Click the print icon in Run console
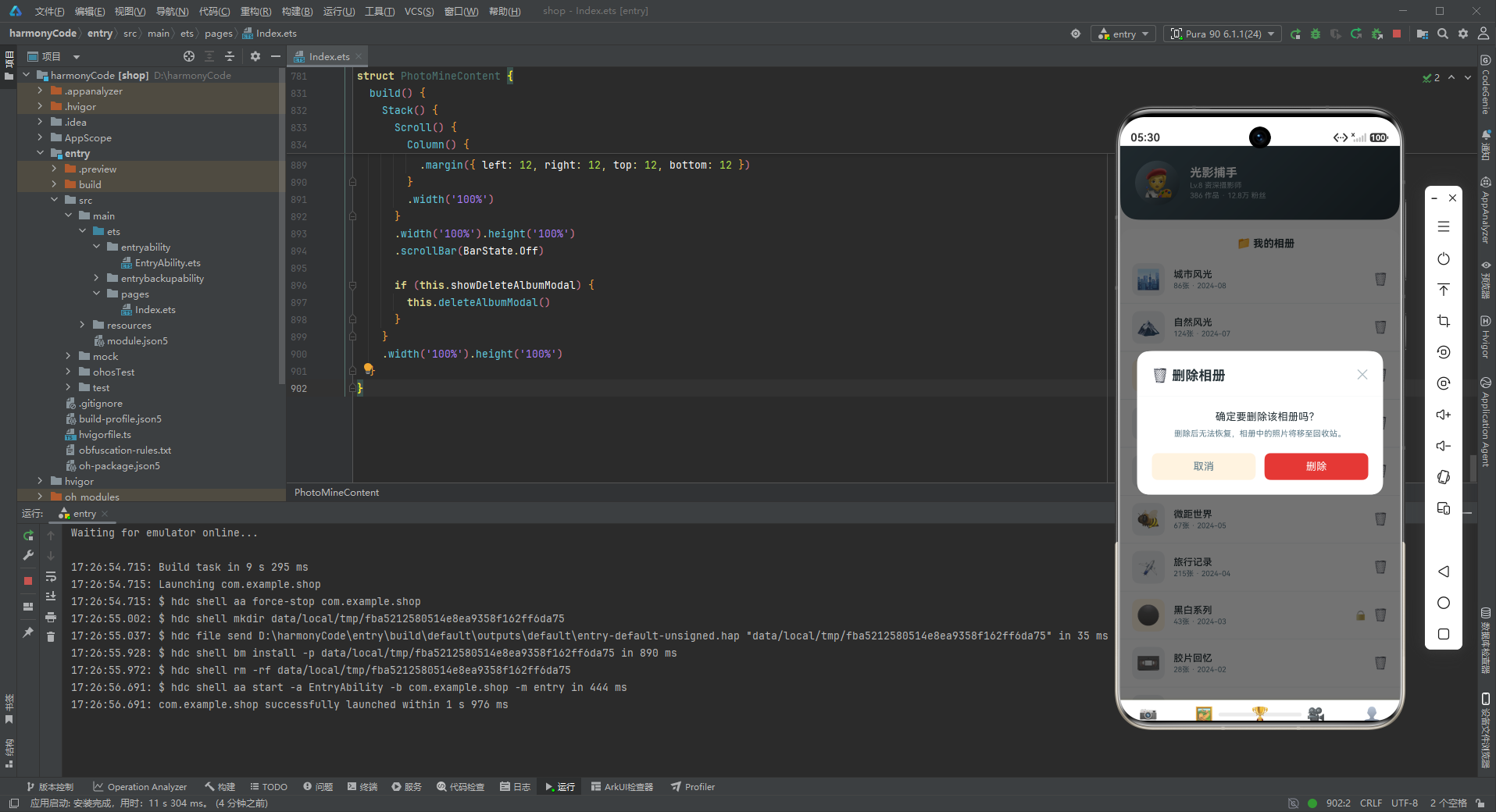This screenshot has width=1496, height=812. pos(51,617)
